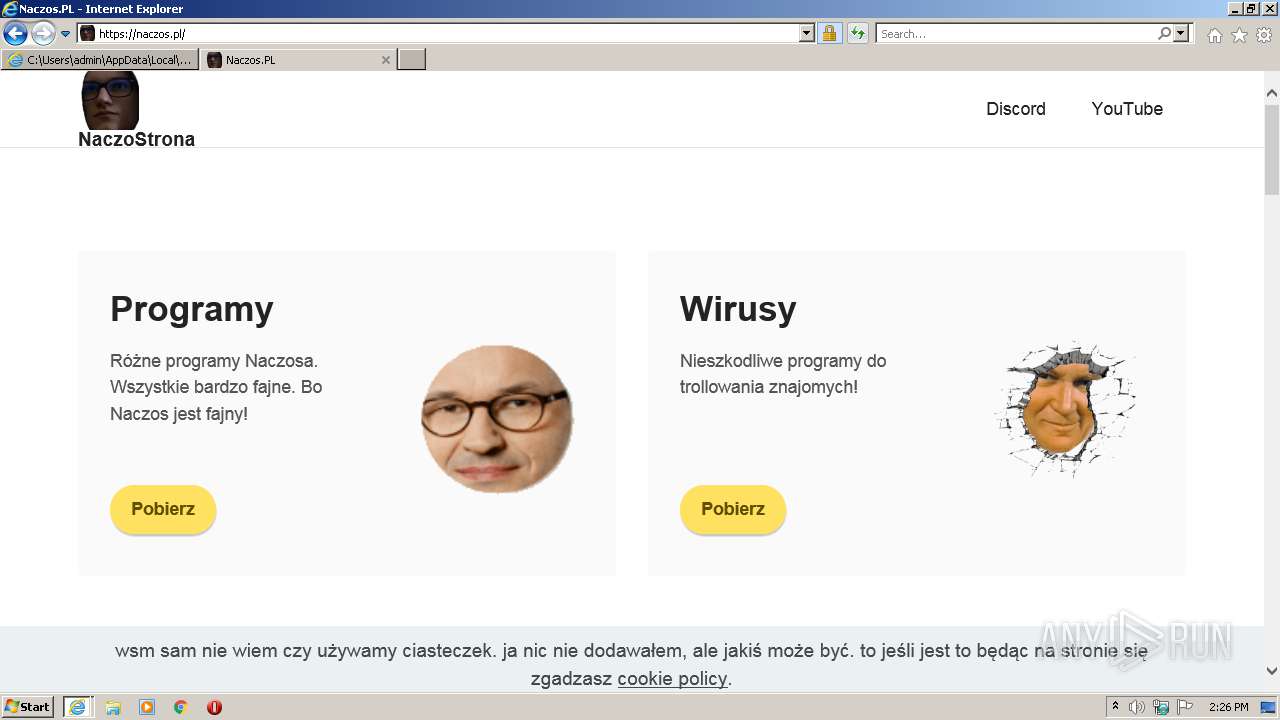Screen dimensions: 1280x720
Task: Click the face image in Programy card
Action: coord(497,419)
